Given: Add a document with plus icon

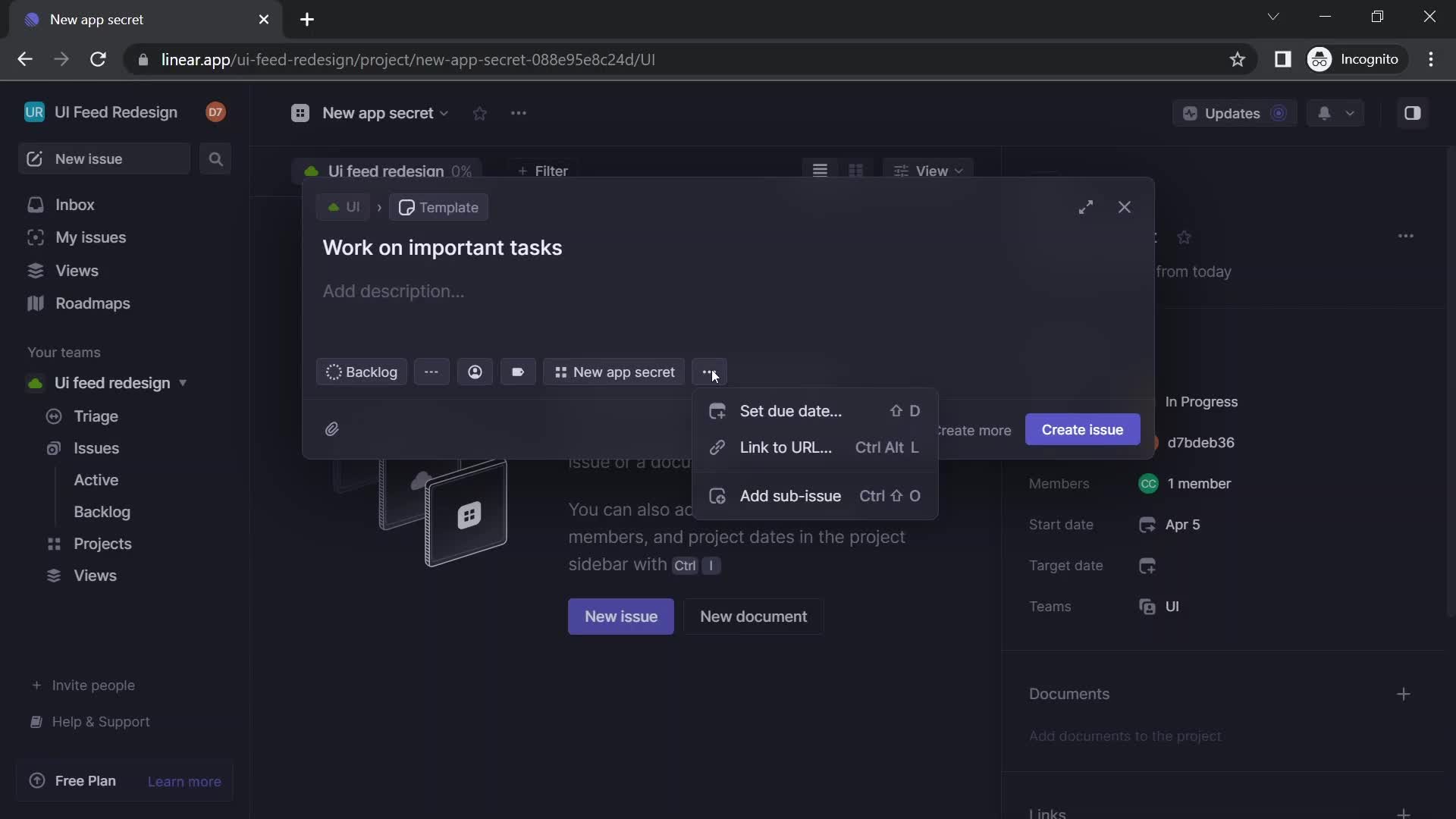Looking at the screenshot, I should coord(1404,695).
